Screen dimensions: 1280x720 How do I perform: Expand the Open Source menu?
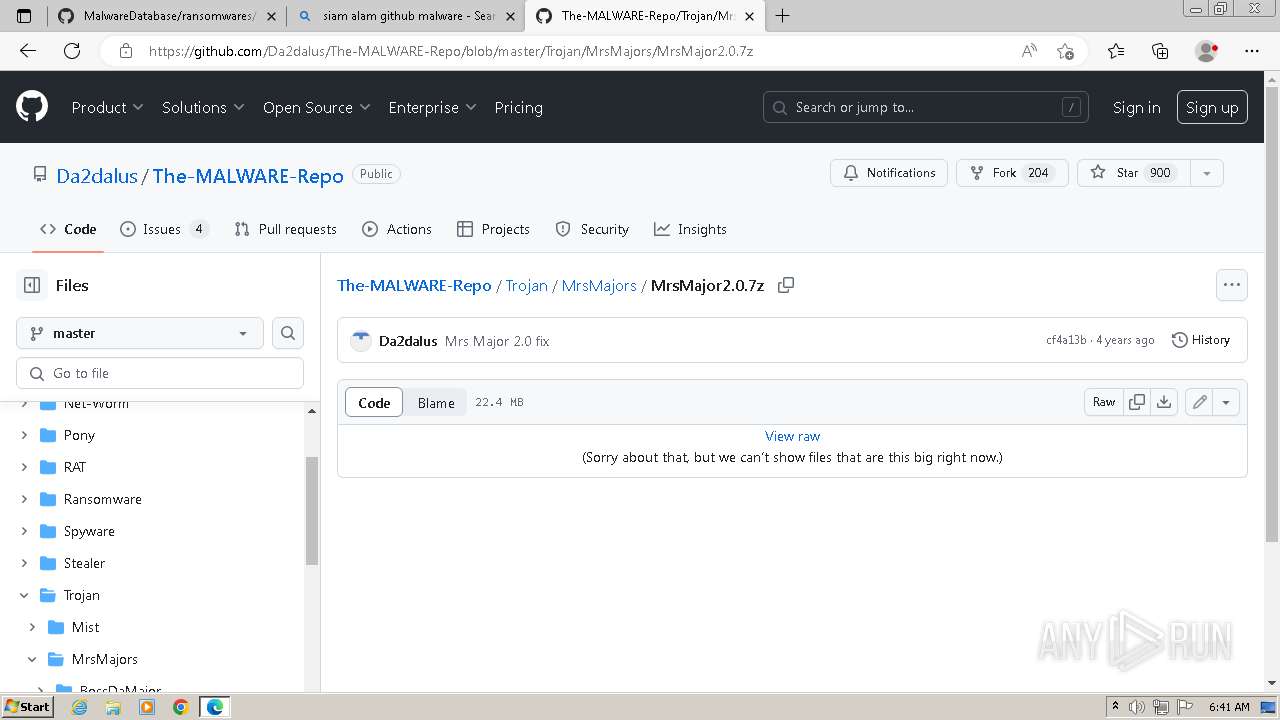(316, 107)
